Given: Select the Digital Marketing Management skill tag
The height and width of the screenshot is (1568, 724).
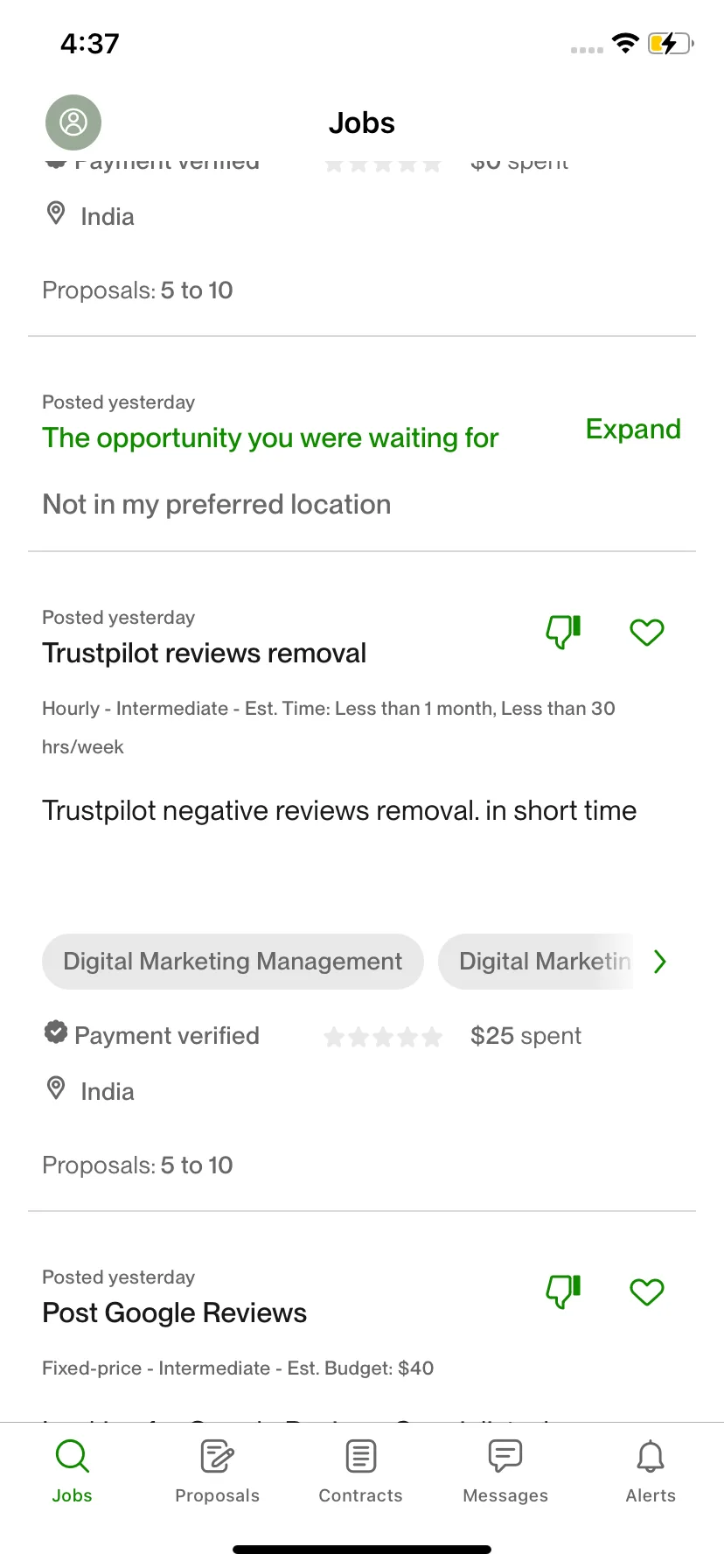Looking at the screenshot, I should [233, 962].
